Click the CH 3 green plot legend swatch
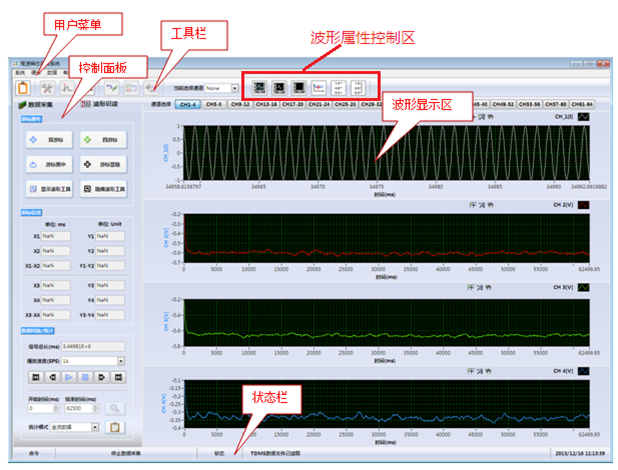Screen dimensions: 618x470 [x=584, y=287]
